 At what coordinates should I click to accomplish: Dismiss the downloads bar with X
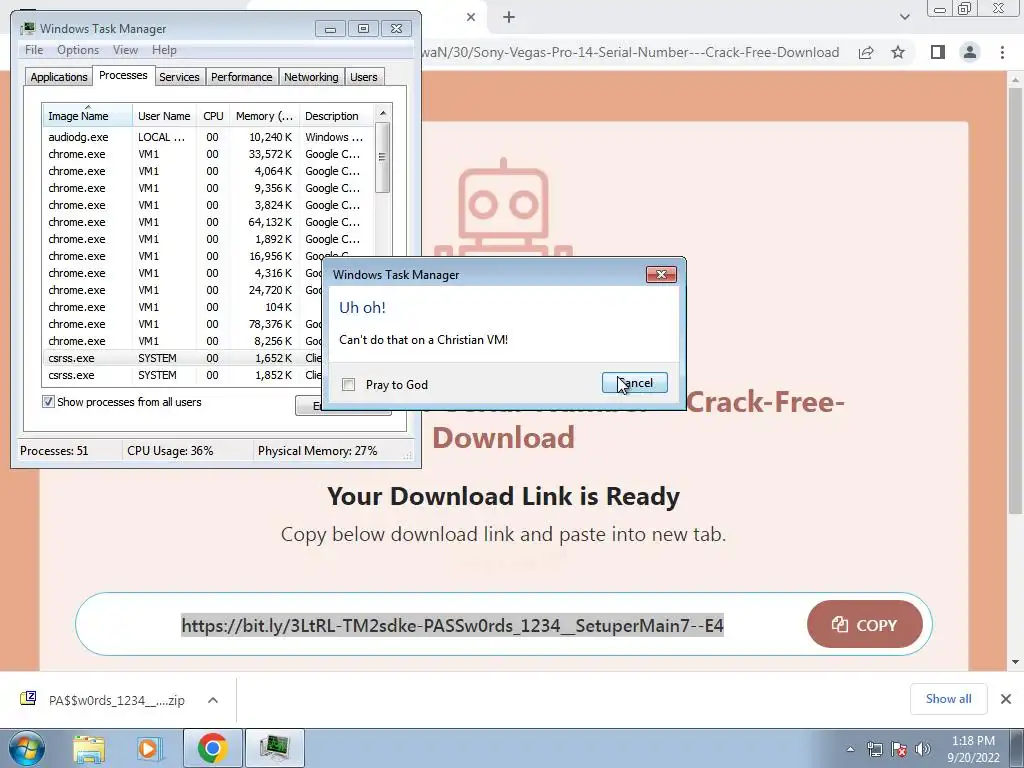click(x=1006, y=699)
